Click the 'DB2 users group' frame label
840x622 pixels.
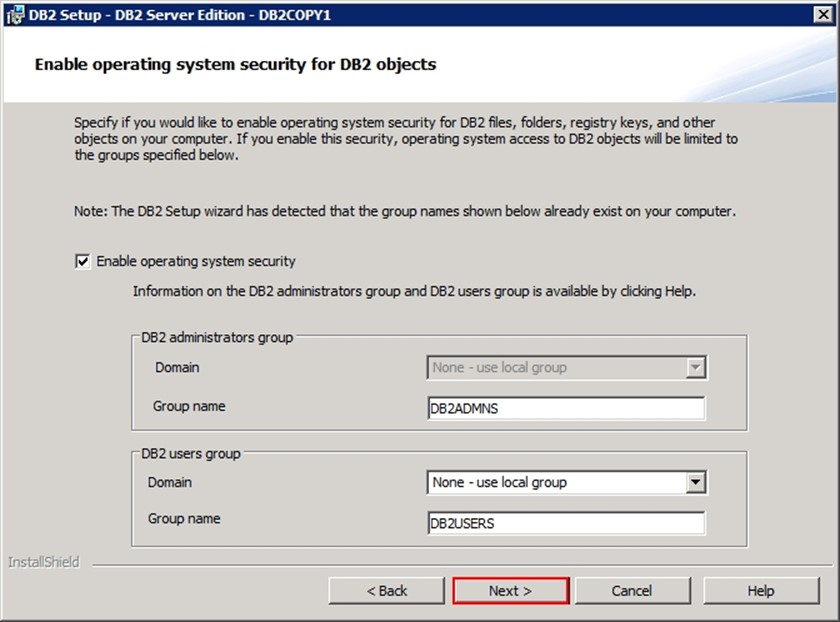191,453
